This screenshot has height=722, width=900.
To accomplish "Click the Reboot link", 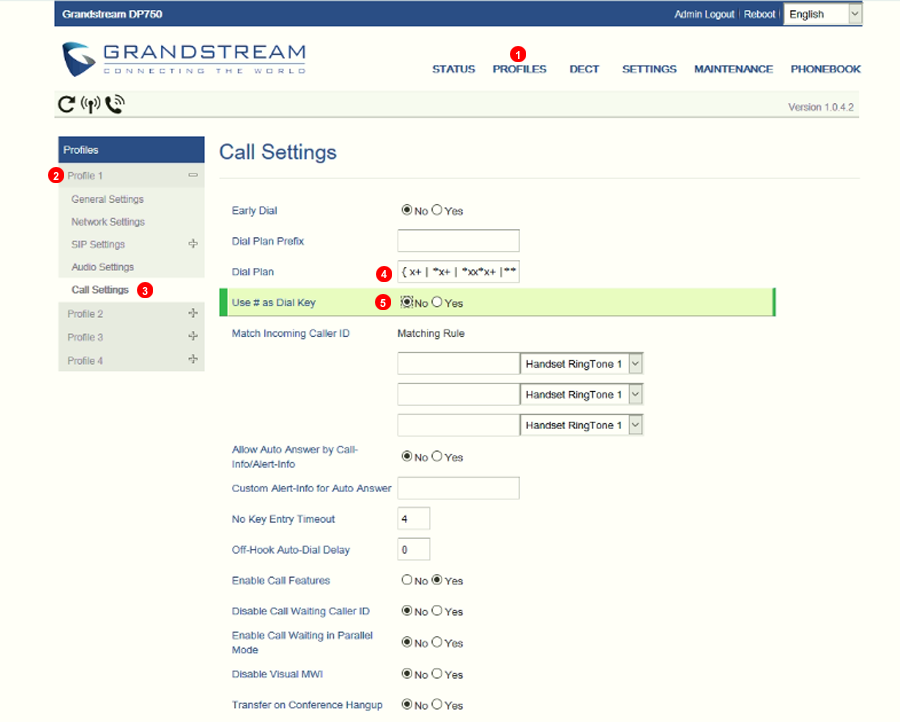I will click(759, 14).
